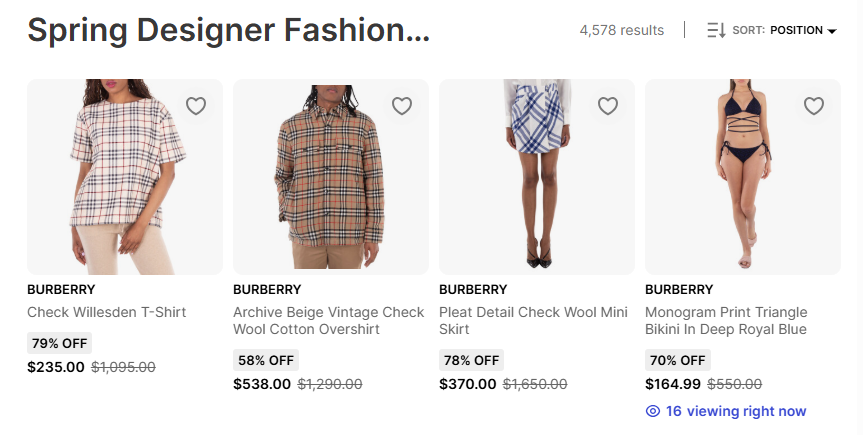Add Pleat Detail Mini Skirt to wishlist
The height and width of the screenshot is (435, 863).
608,106
